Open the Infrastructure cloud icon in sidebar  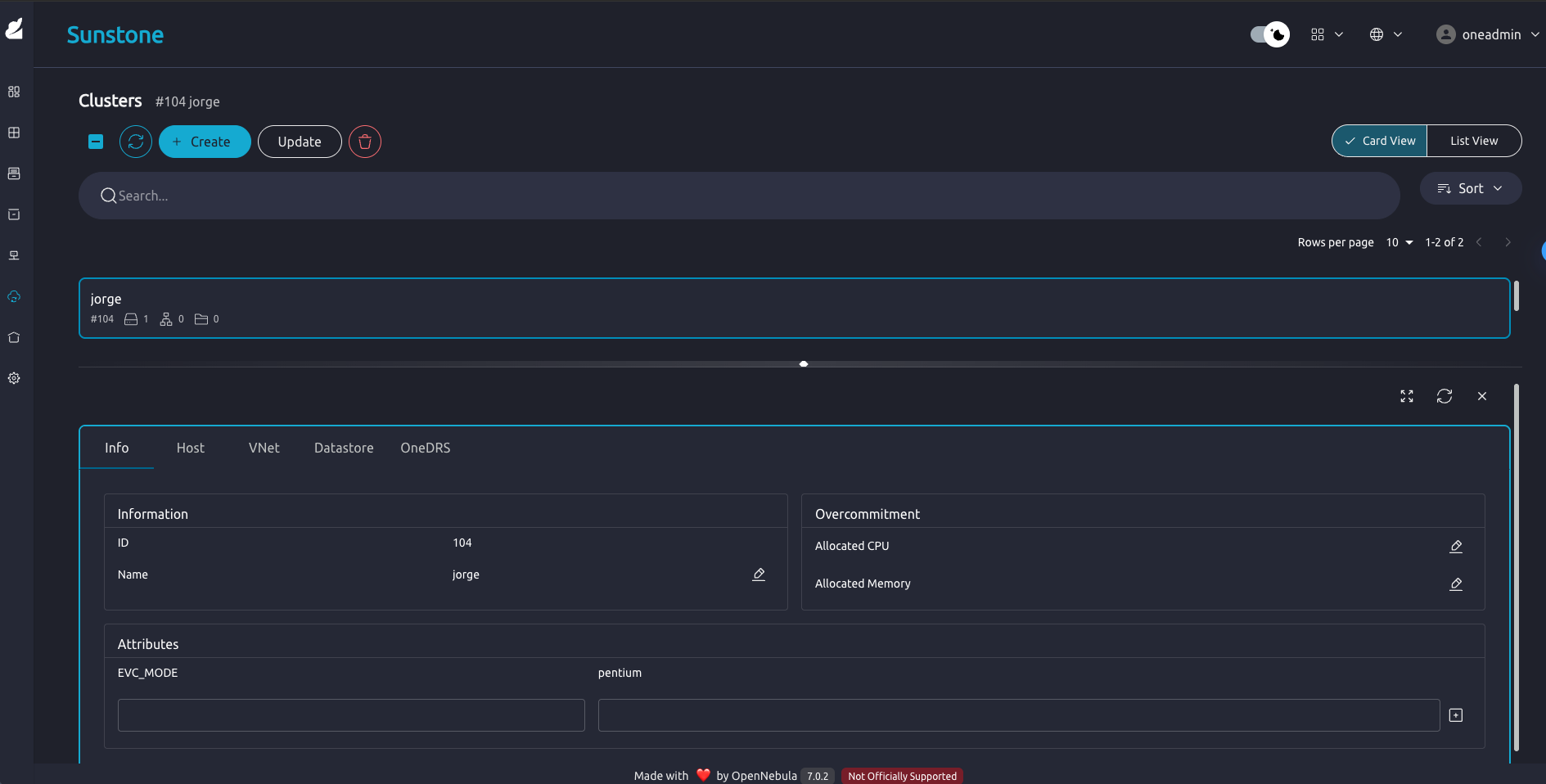(x=14, y=296)
